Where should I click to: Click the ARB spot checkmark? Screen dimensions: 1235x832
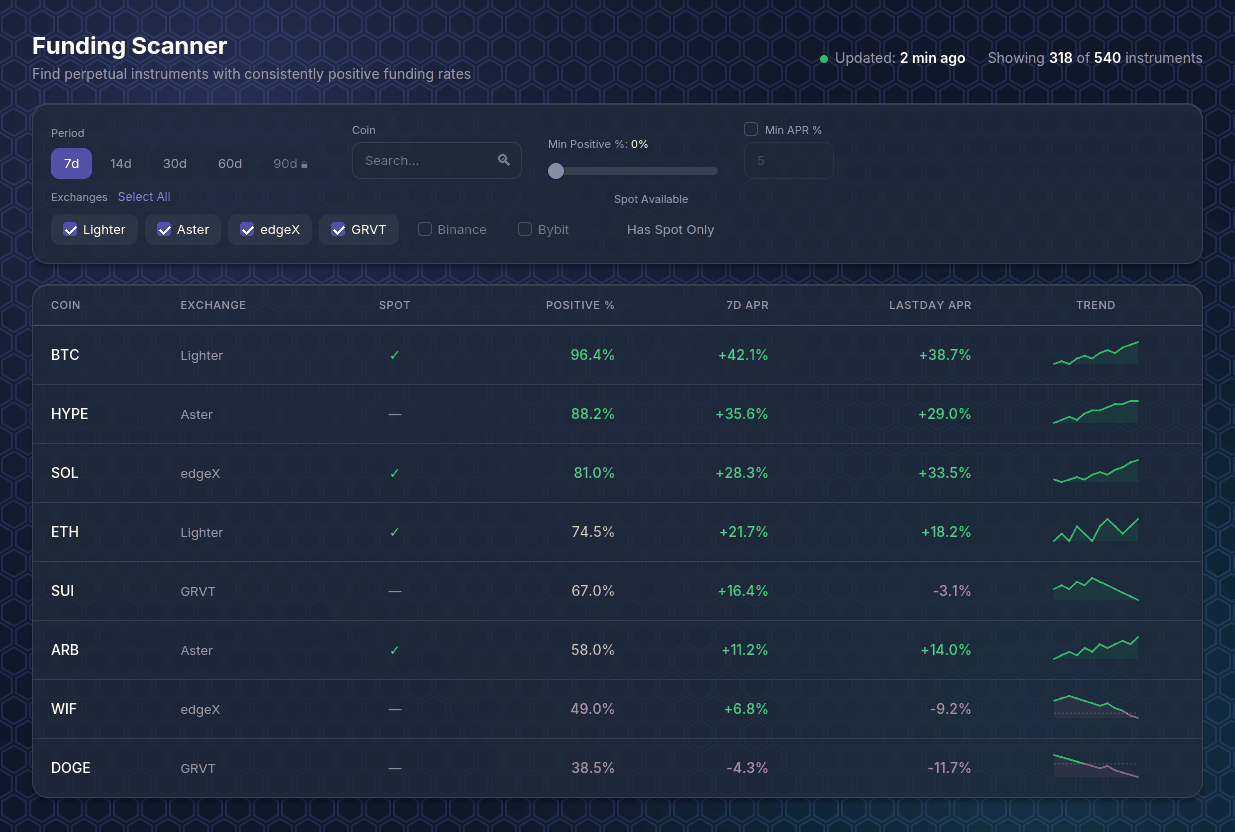pos(395,650)
